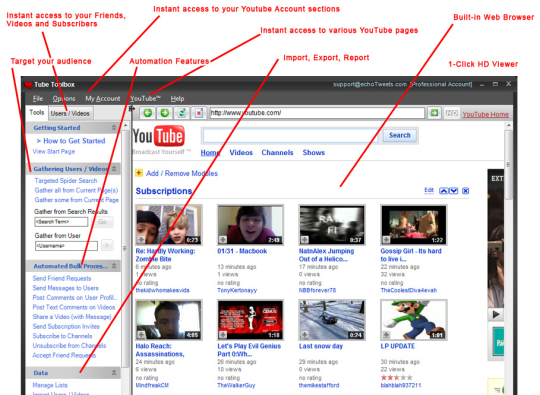Screen dimensions: 540x395
Task: Add 'NatnAlex Jumping' video to queue icon
Action: [304, 239]
